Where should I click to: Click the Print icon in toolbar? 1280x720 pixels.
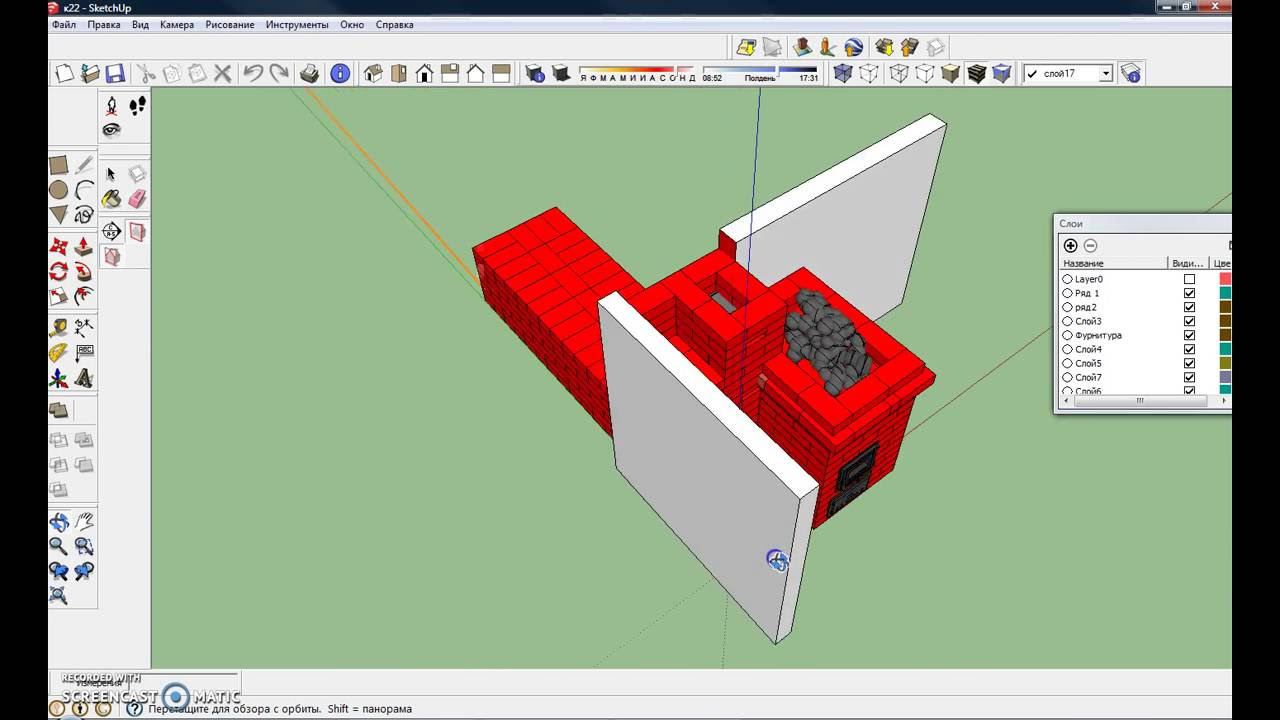click(x=310, y=73)
